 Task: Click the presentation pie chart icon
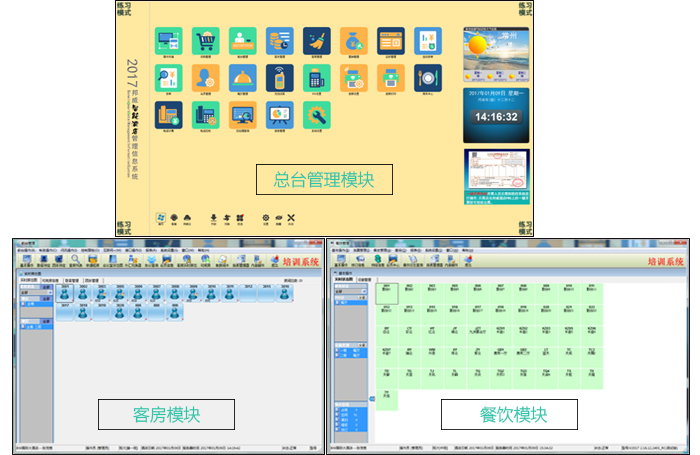tap(281, 113)
